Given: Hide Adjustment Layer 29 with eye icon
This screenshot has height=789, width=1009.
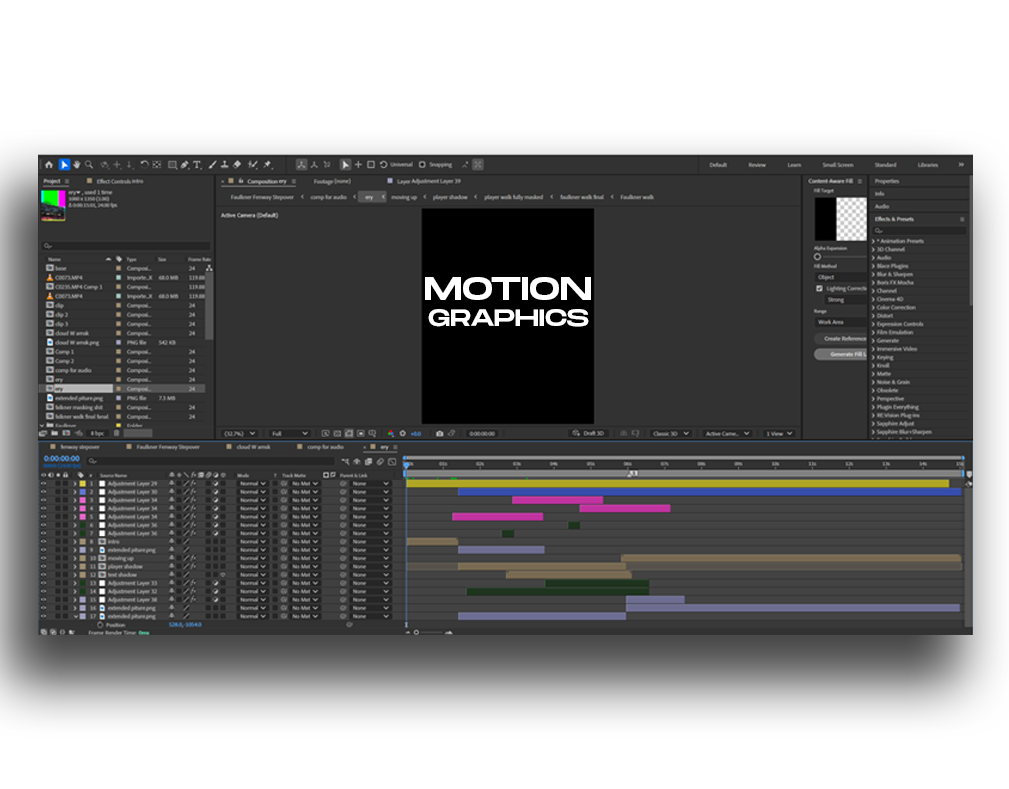Looking at the screenshot, I should pyautogui.click(x=44, y=483).
